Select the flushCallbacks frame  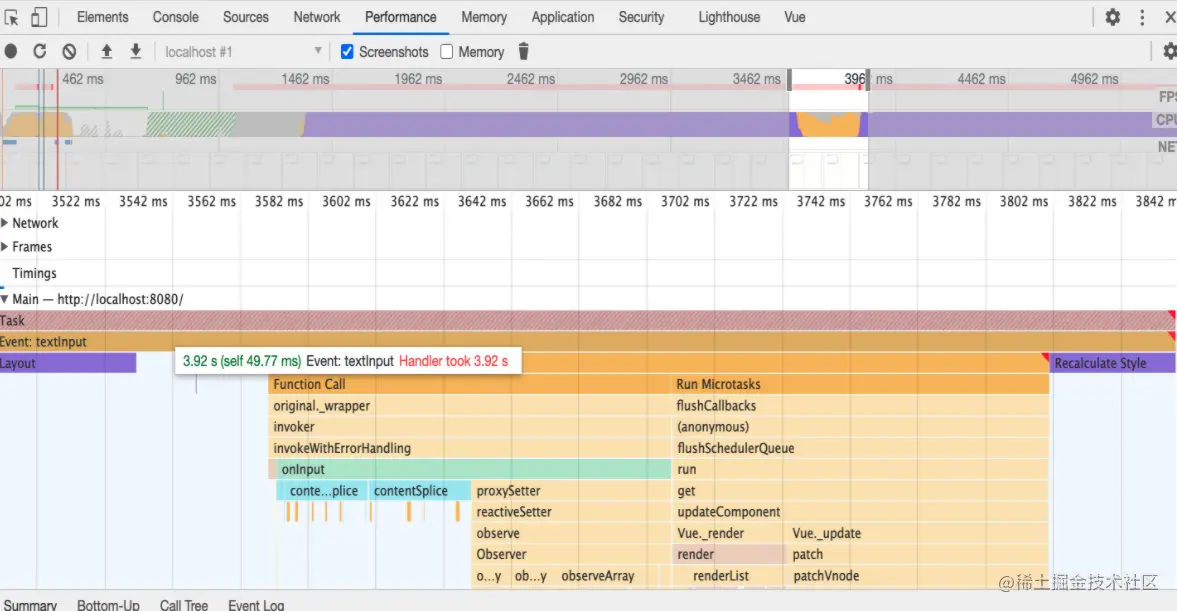[860, 406]
